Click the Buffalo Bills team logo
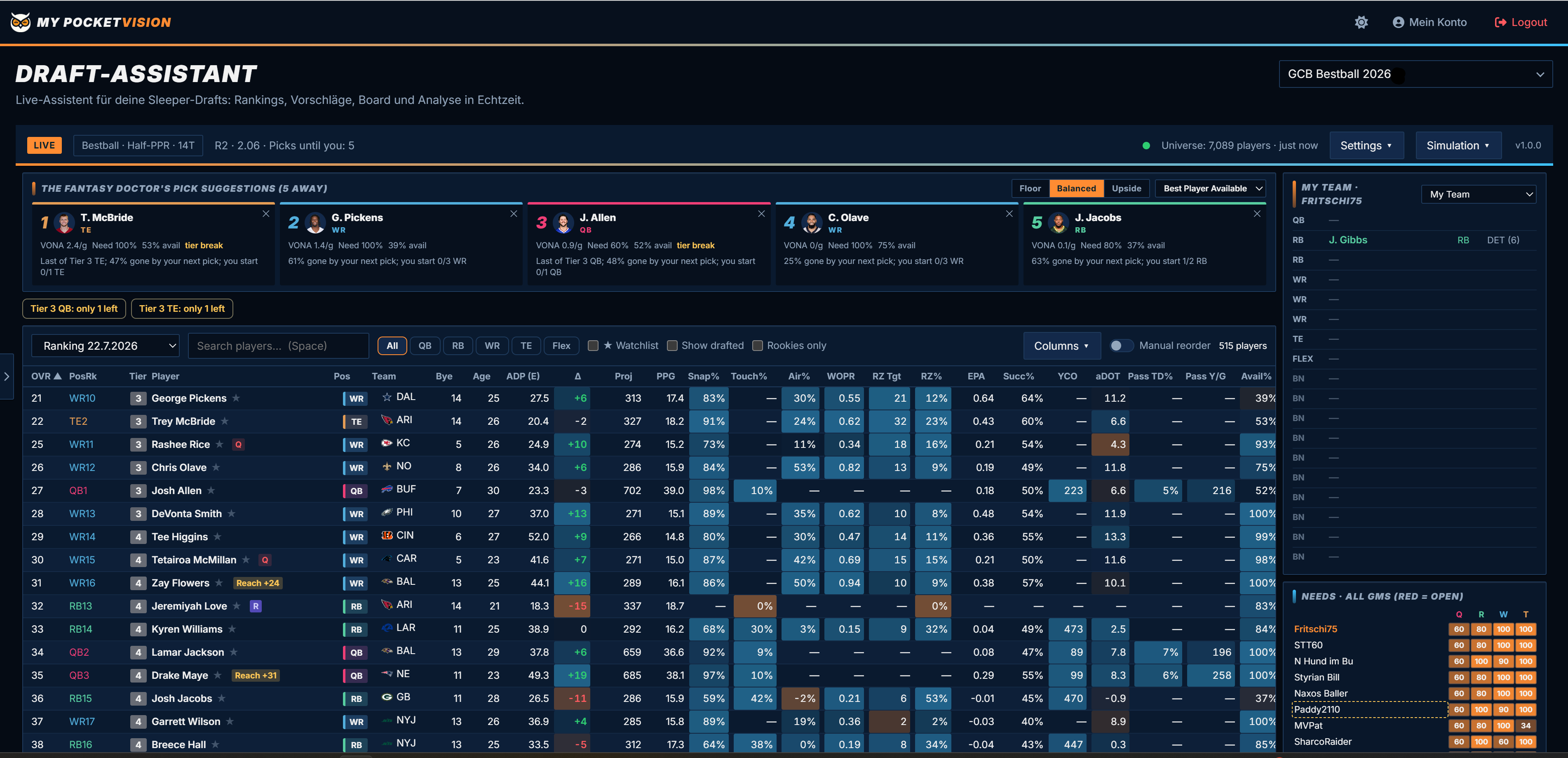The width and height of the screenshot is (1568, 758). [387, 489]
